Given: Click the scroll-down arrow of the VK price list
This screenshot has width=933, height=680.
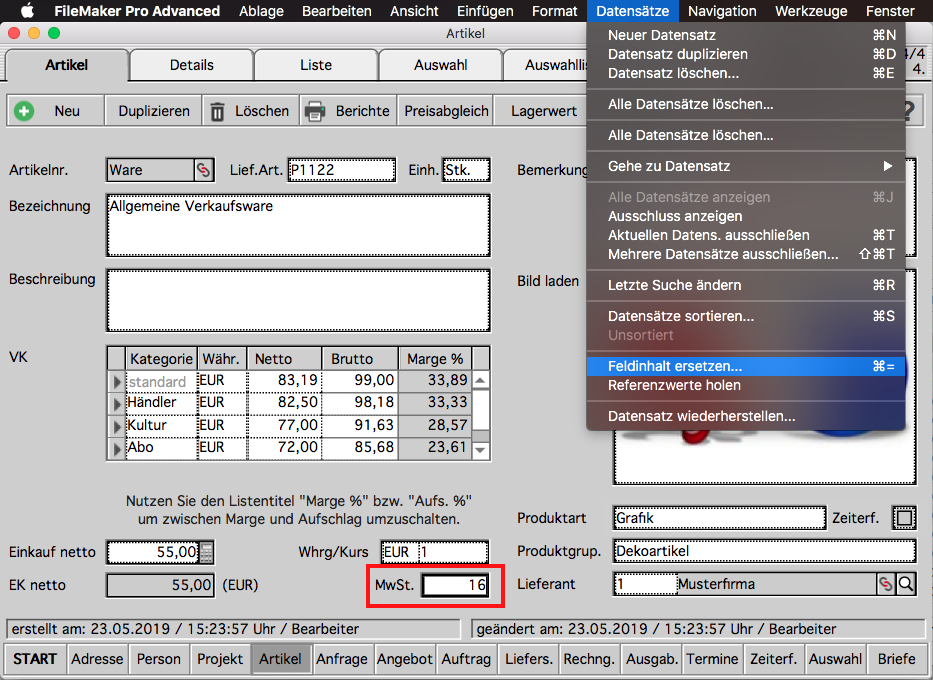Looking at the screenshot, I should tap(480, 450).
